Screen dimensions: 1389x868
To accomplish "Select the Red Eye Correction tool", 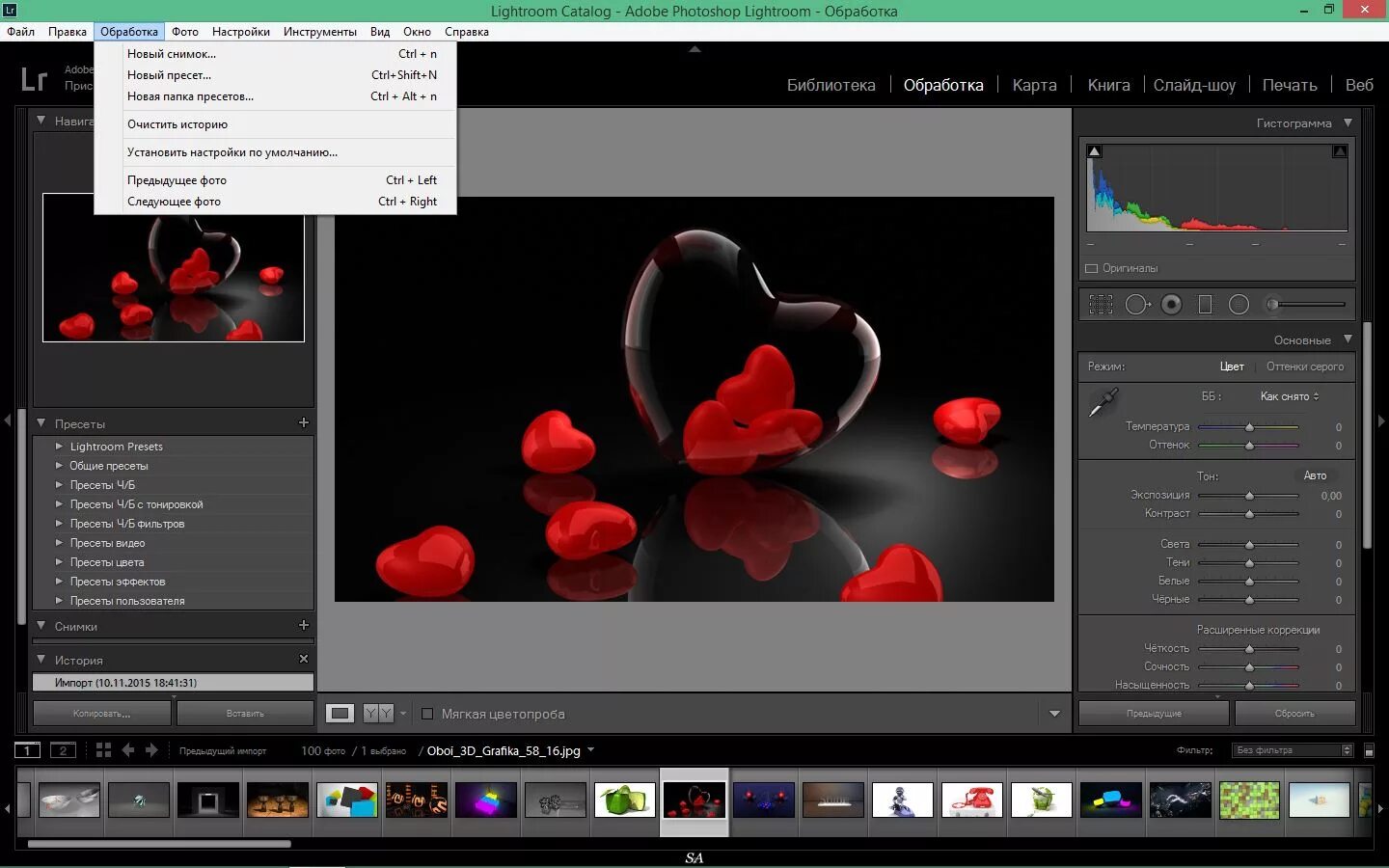I will click(1171, 305).
